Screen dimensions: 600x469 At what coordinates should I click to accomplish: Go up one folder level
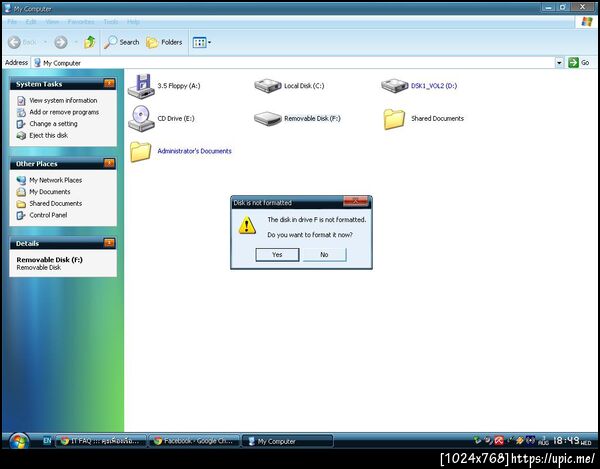click(90, 42)
